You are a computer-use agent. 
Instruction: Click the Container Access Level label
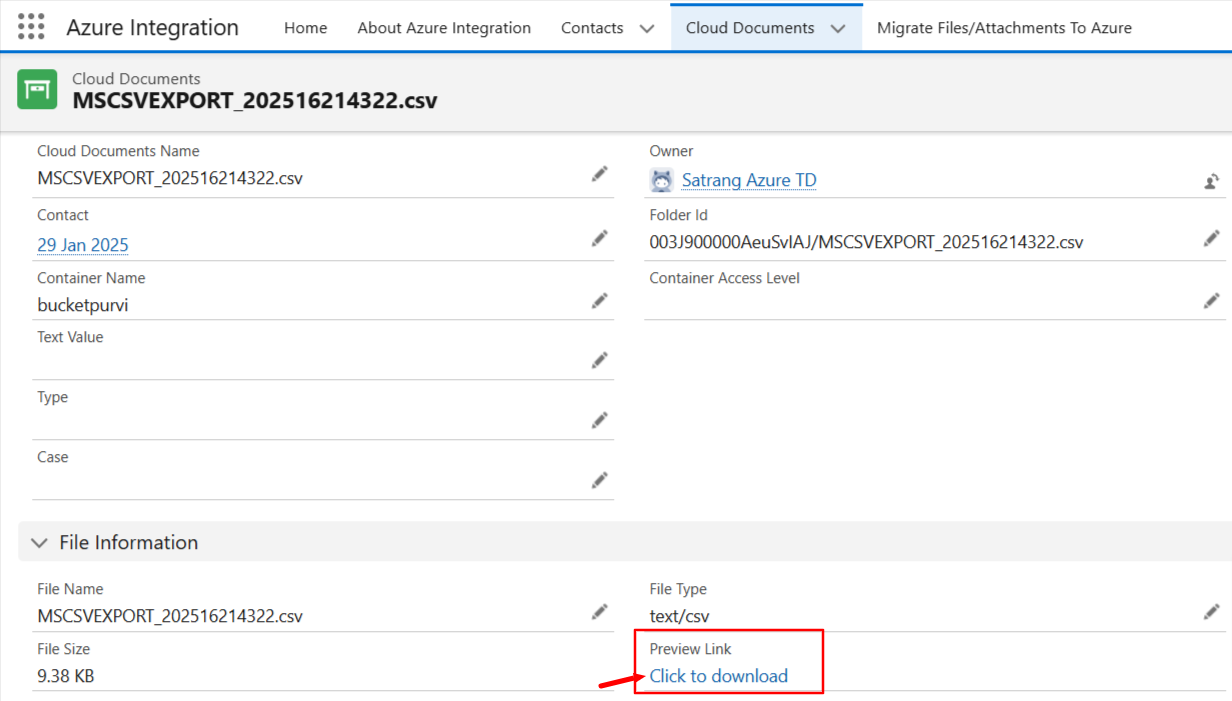(725, 278)
